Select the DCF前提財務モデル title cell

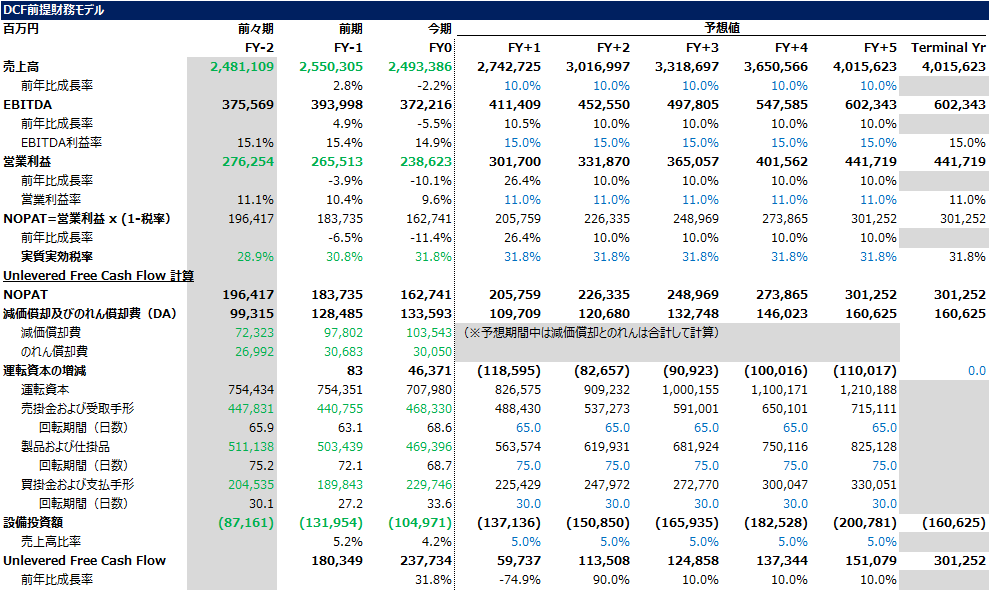tap(54, 10)
